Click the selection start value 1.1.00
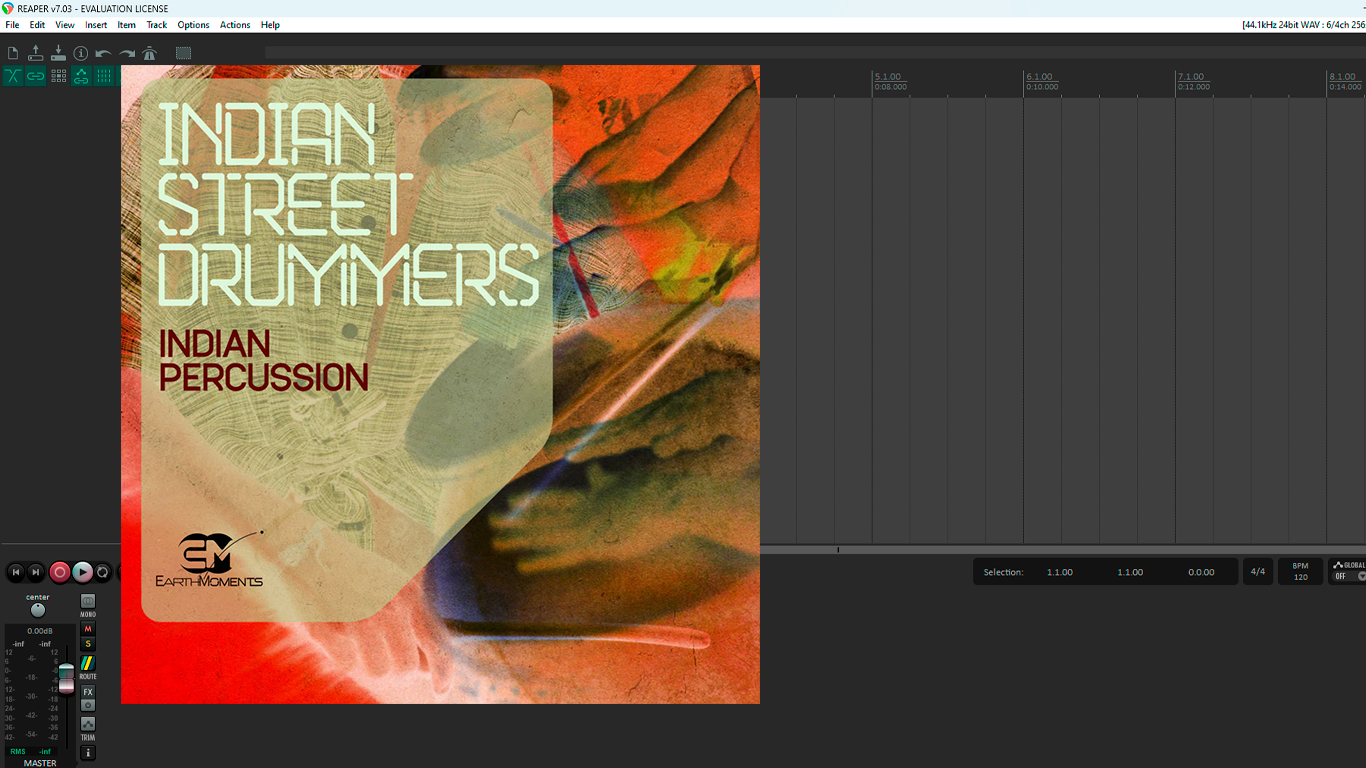Screen dimensions: 1366x768 (1060, 572)
